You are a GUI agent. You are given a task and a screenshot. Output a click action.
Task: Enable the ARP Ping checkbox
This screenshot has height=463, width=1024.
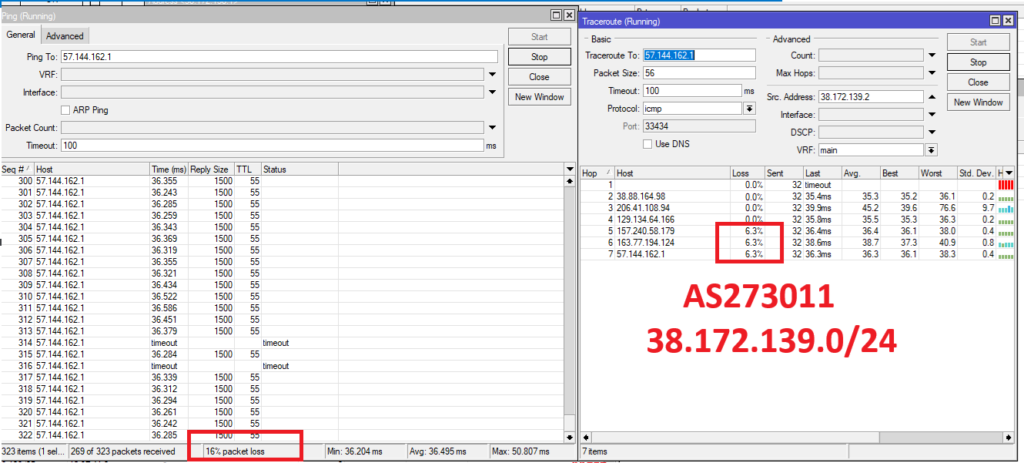coord(66,110)
